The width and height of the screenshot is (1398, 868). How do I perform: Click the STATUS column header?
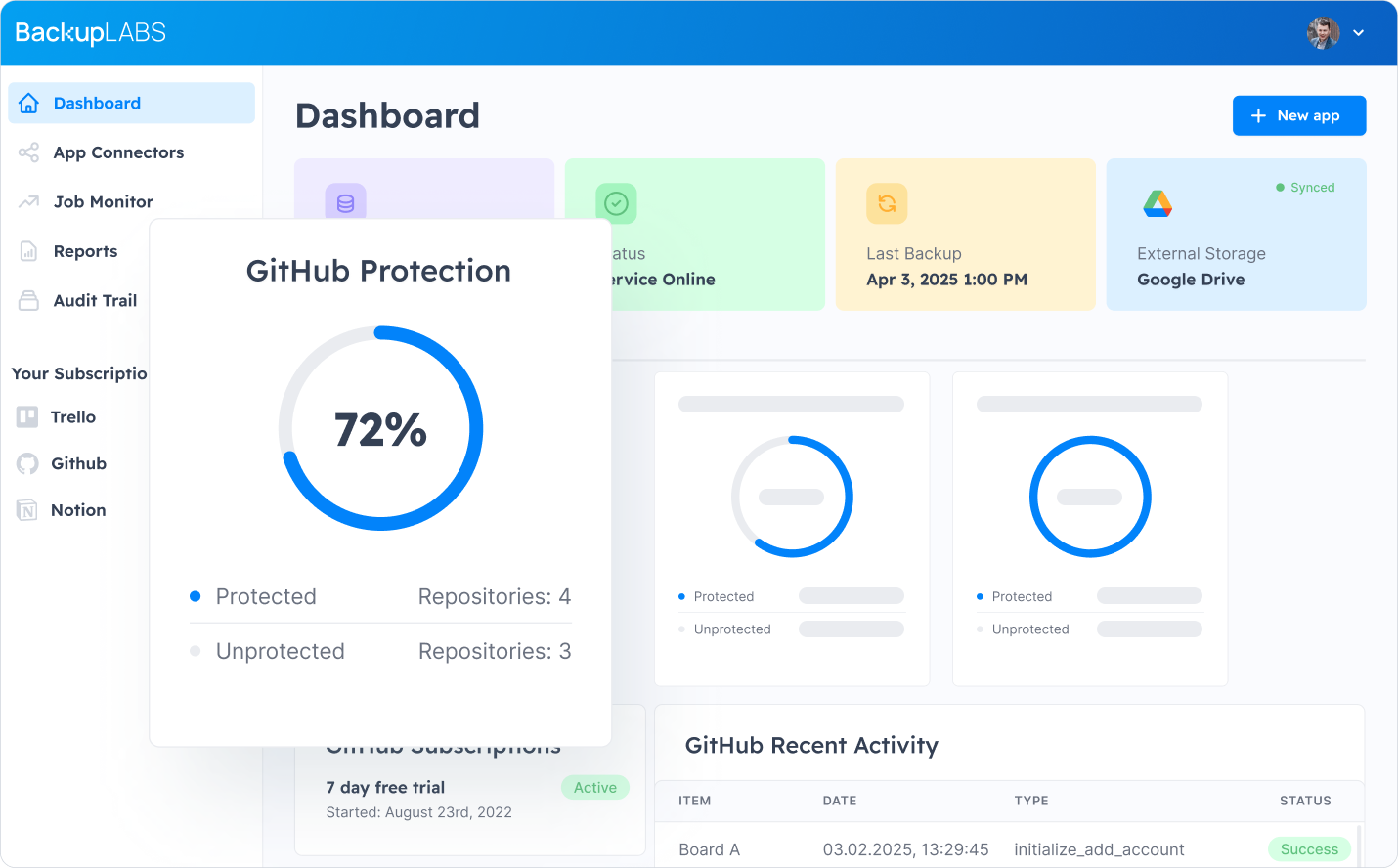[x=1305, y=801]
